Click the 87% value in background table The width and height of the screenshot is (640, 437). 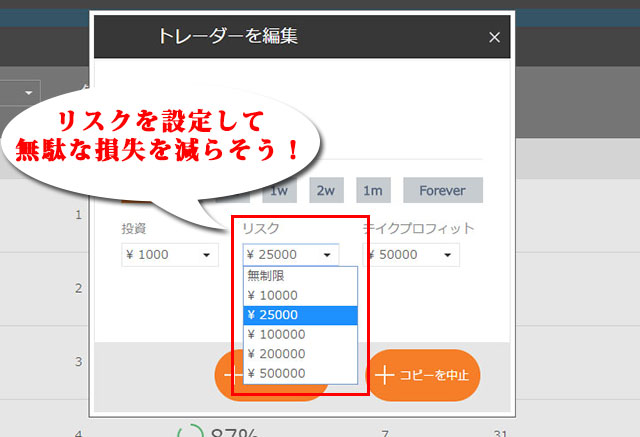(234, 432)
